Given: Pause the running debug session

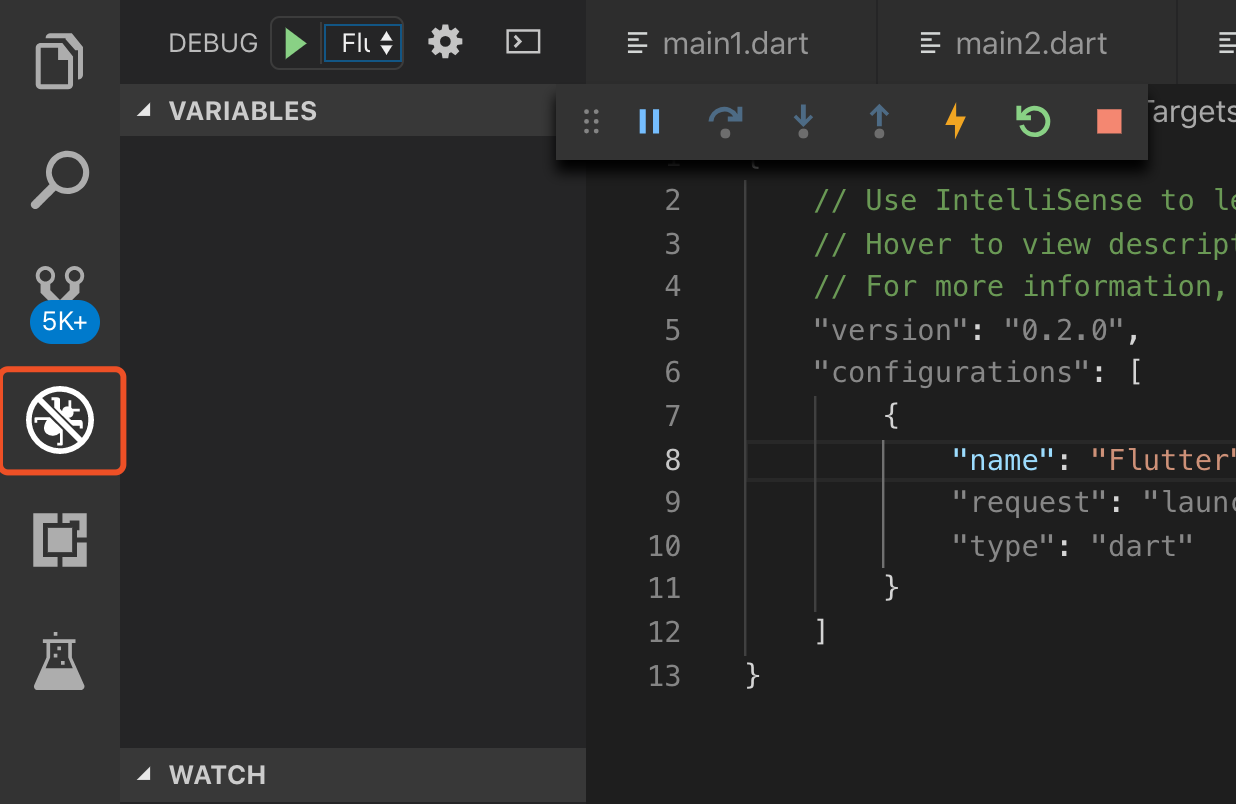Looking at the screenshot, I should click(x=648, y=121).
